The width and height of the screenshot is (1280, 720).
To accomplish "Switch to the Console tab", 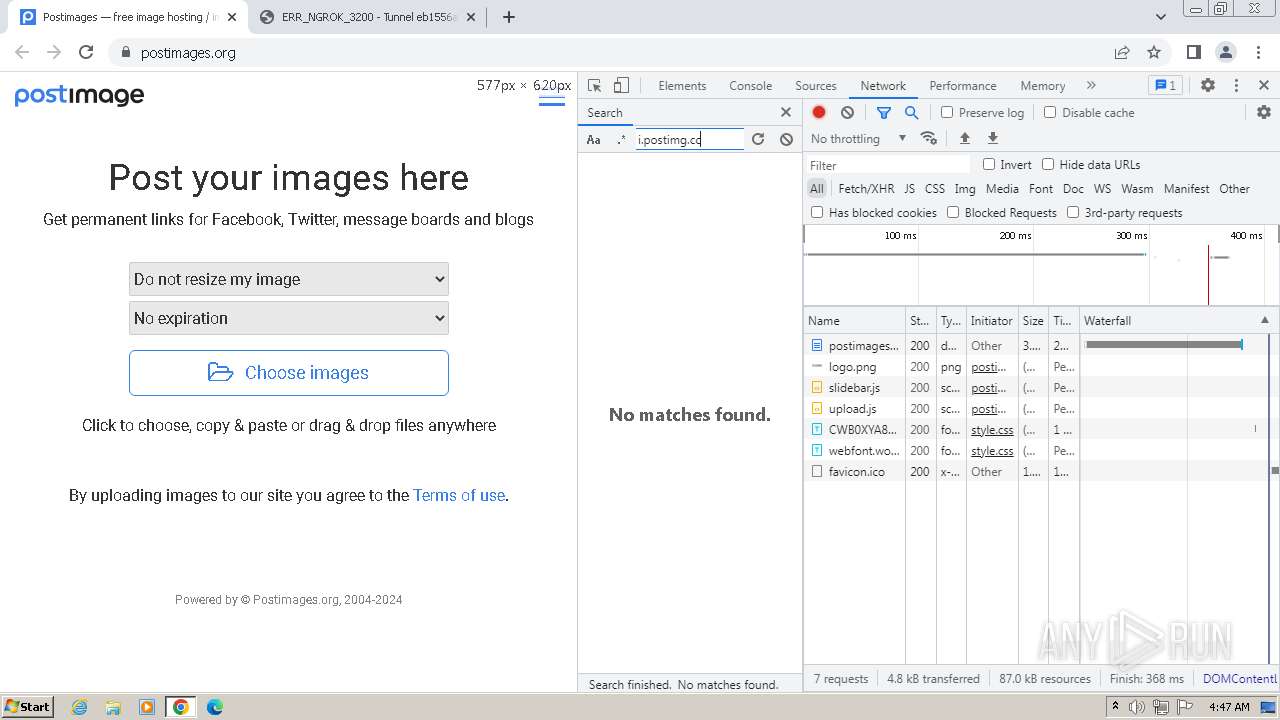I will pos(751,86).
